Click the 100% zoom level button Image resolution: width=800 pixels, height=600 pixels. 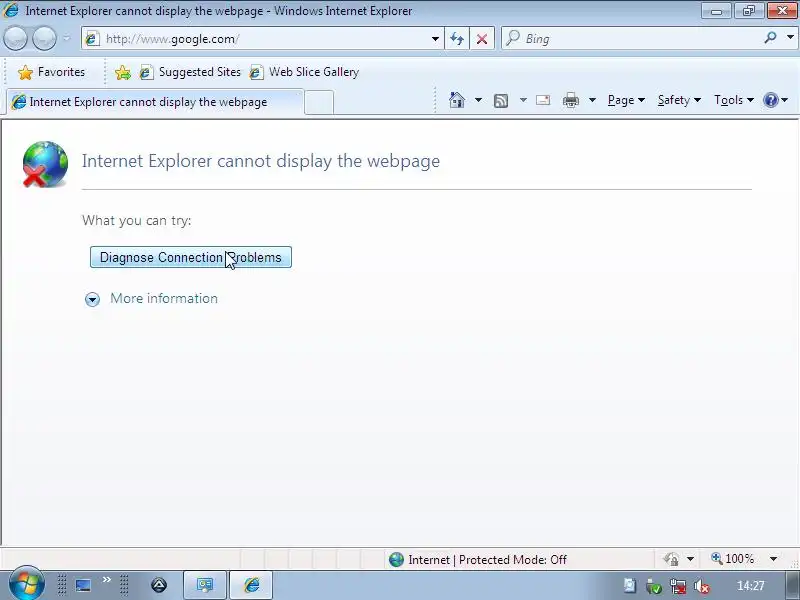coord(733,559)
